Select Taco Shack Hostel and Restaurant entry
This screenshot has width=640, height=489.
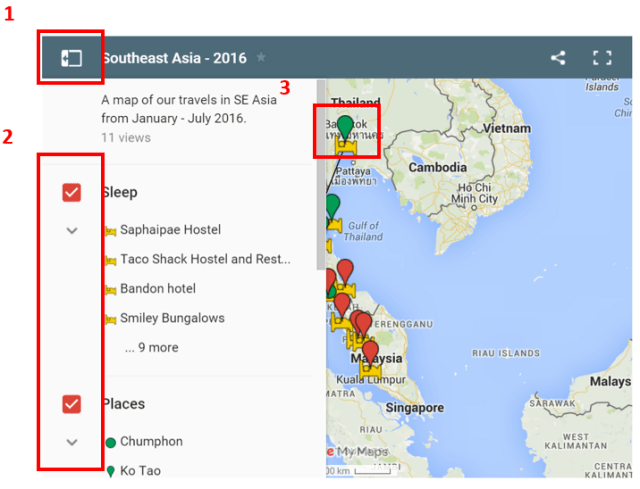click(x=205, y=260)
